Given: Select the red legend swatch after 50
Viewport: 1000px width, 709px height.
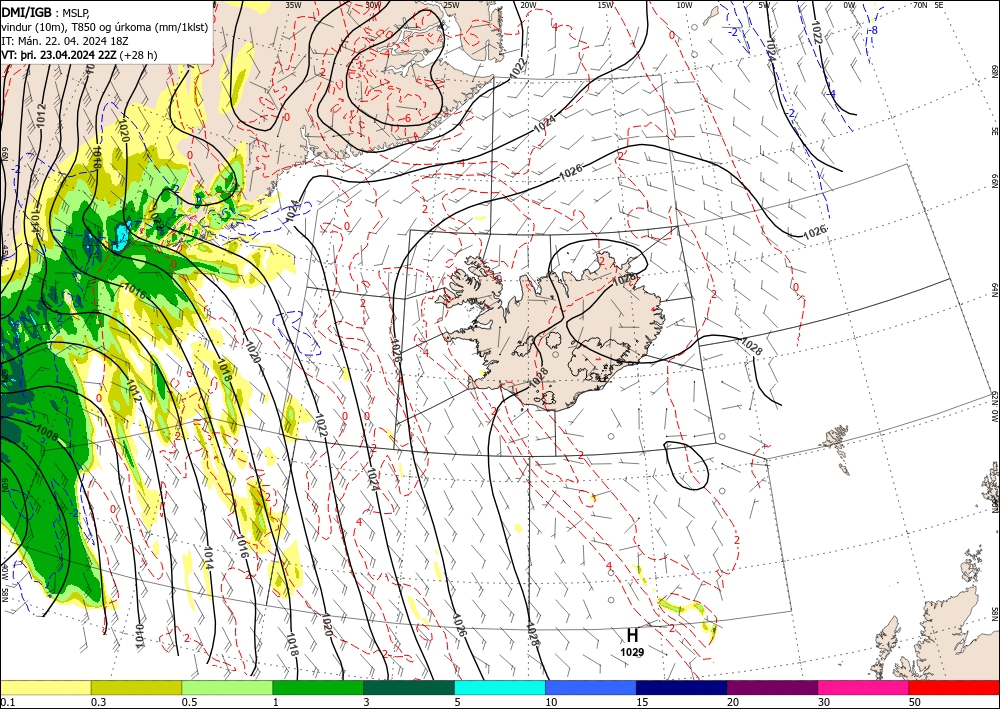Looking at the screenshot, I should (x=954, y=687).
